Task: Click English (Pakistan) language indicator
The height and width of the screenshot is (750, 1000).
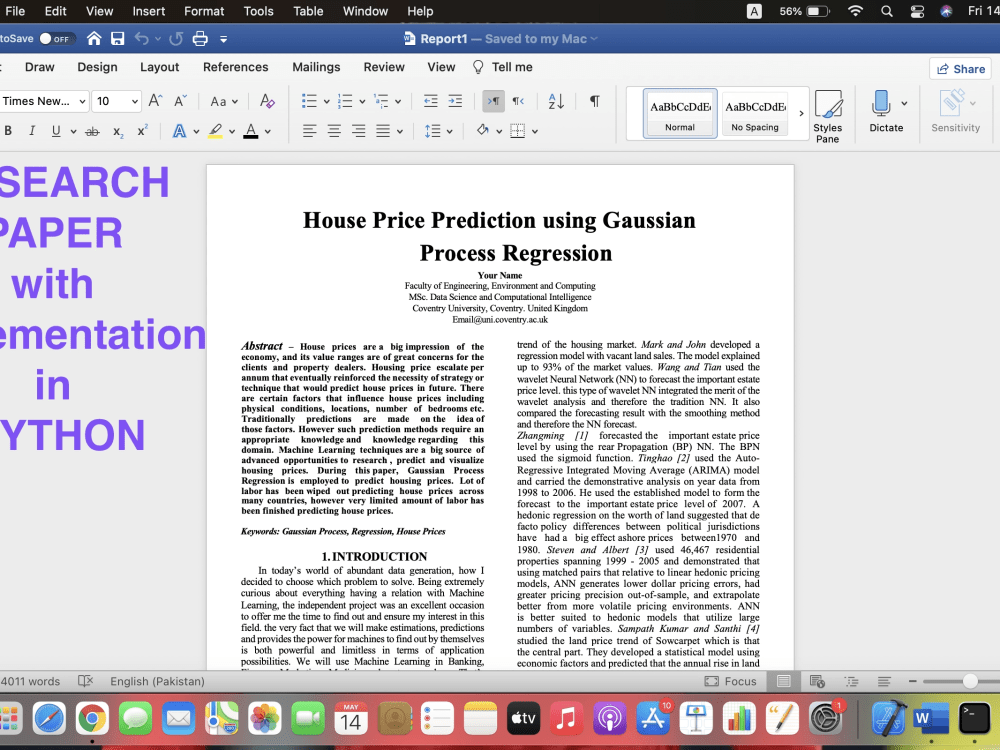Action: (x=157, y=681)
